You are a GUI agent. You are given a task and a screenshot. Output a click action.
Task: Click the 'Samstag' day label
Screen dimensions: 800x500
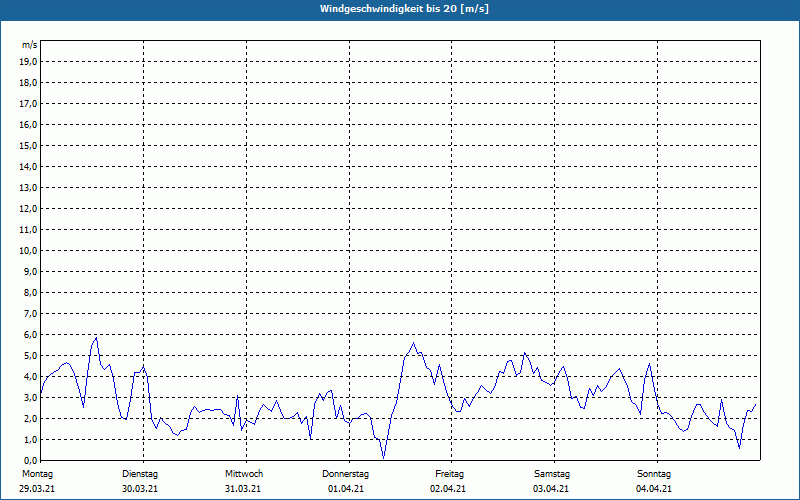coord(552,474)
